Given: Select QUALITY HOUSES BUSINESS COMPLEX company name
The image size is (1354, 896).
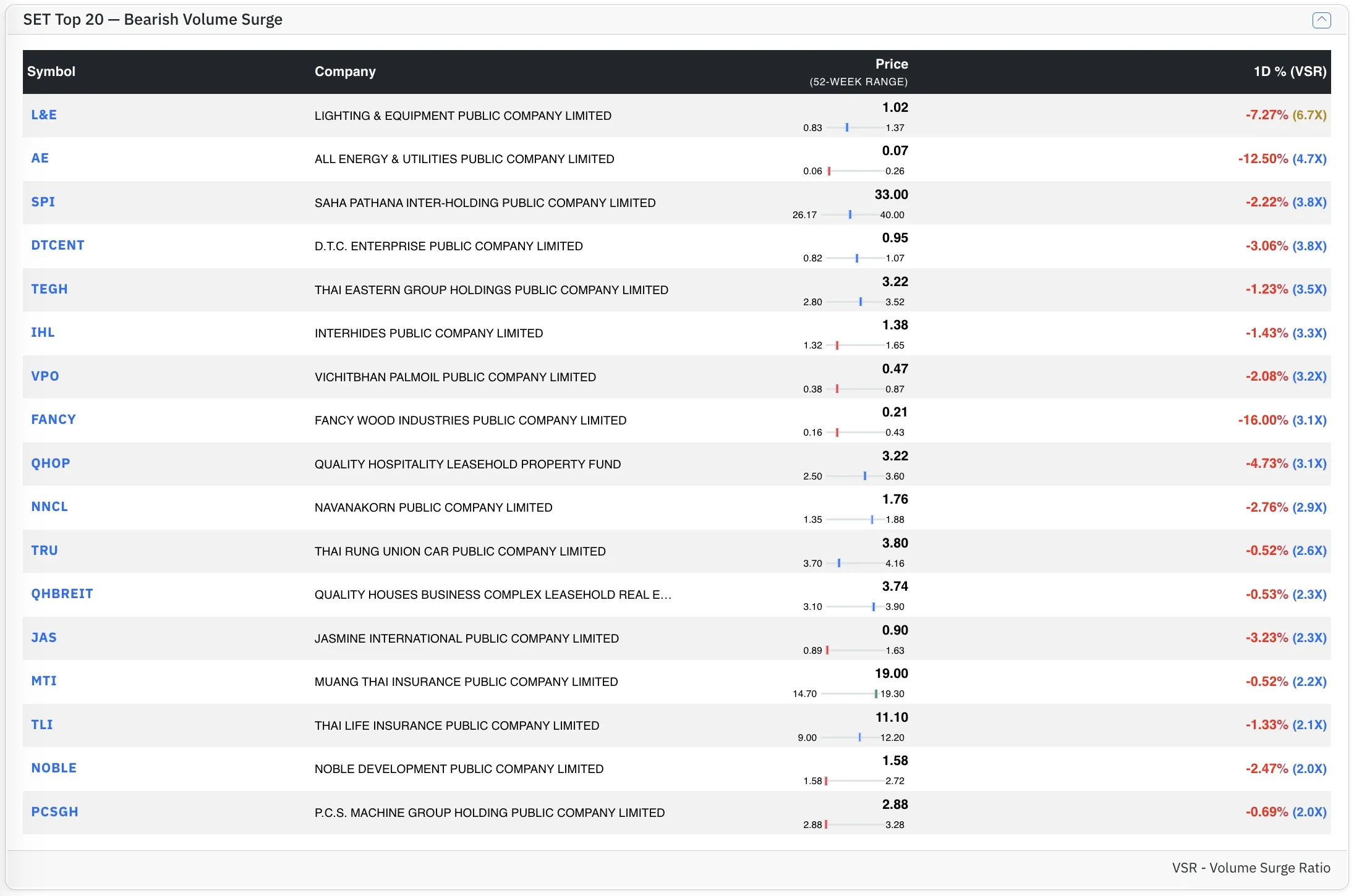Looking at the screenshot, I should 493,594.
